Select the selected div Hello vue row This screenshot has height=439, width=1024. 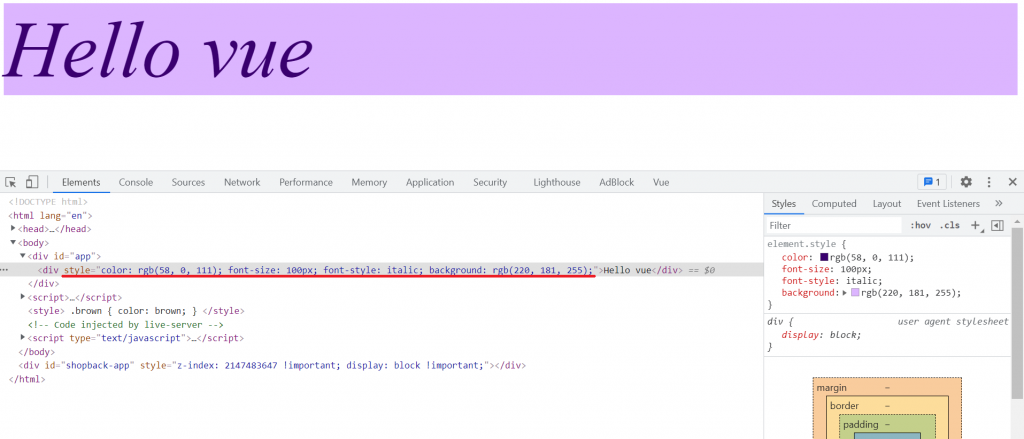click(x=381, y=270)
